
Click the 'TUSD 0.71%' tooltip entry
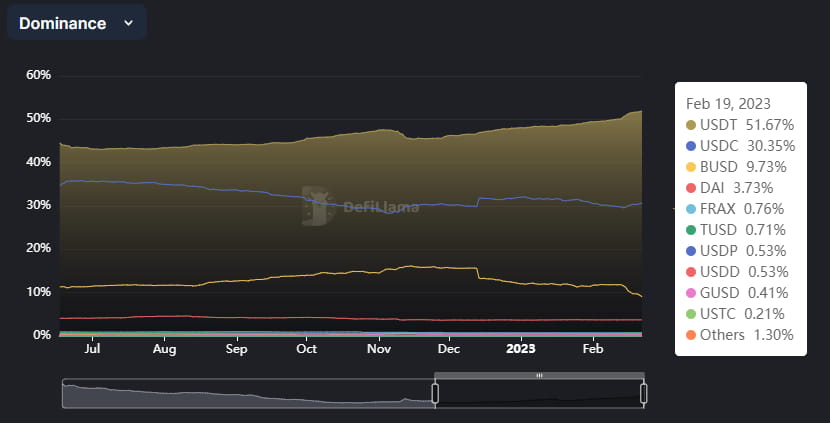point(736,230)
